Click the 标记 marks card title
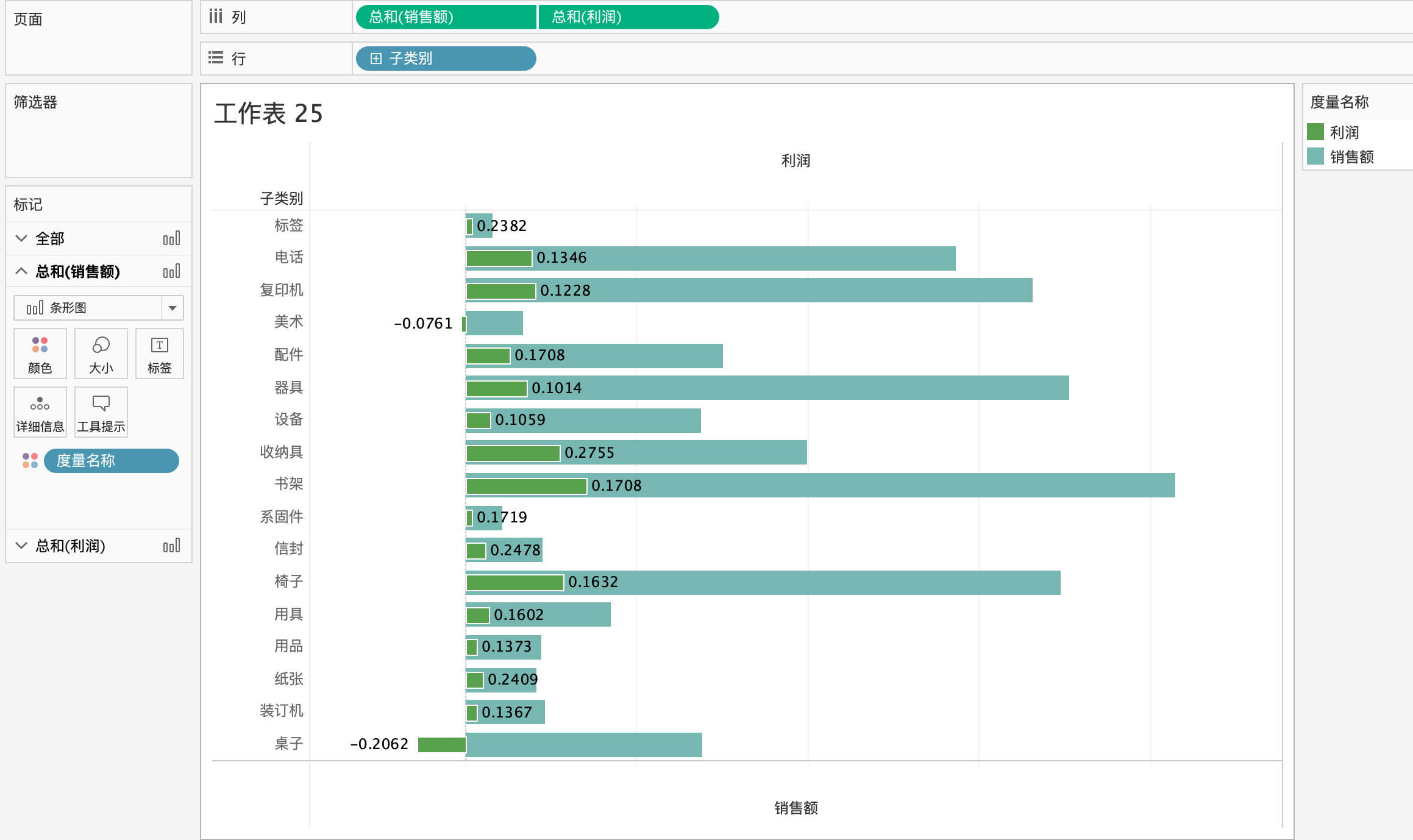The height and width of the screenshot is (840, 1413). tap(28, 204)
